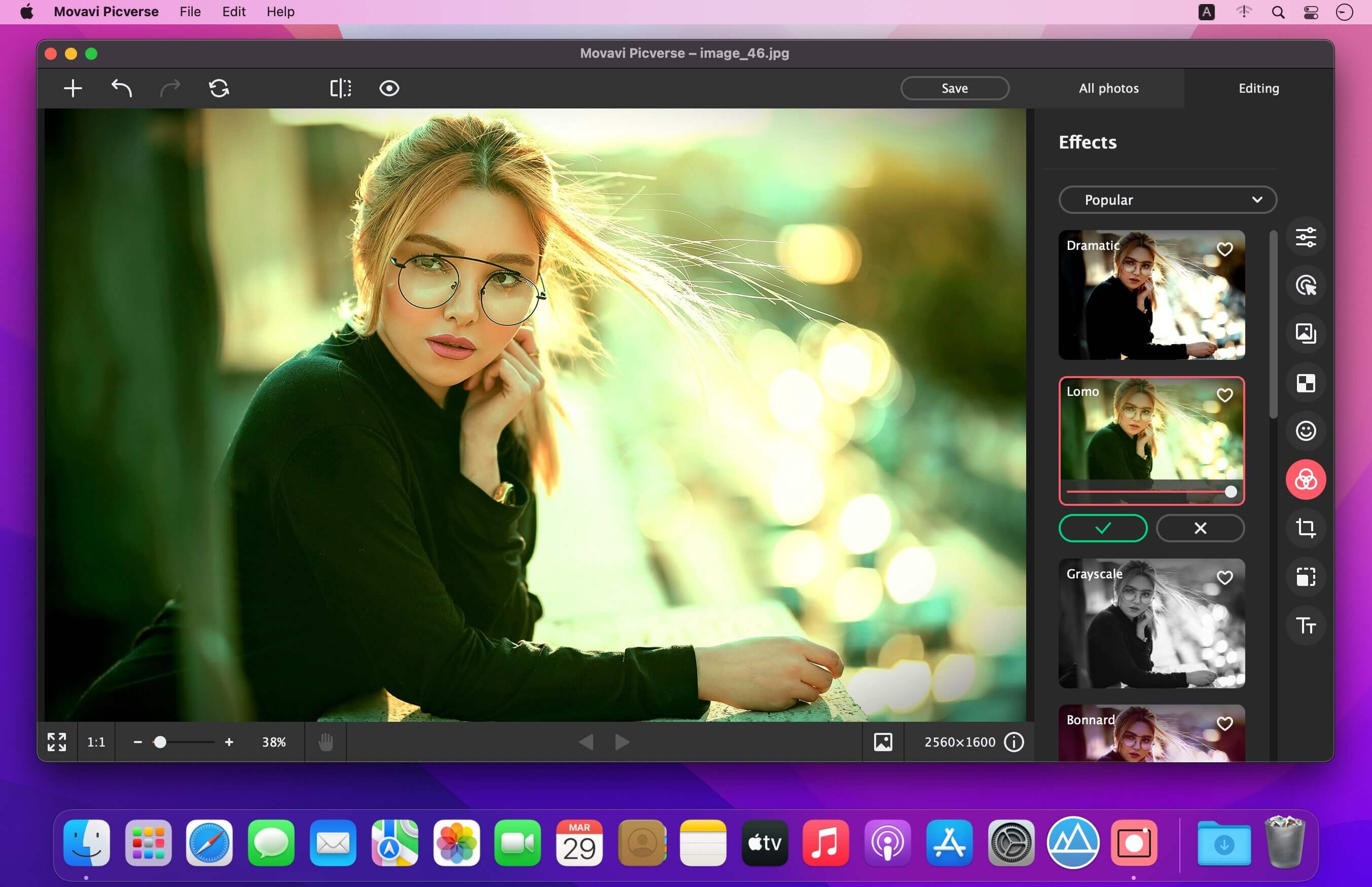Favorite the Dramatic effect
The height and width of the screenshot is (887, 1372).
pyautogui.click(x=1224, y=249)
